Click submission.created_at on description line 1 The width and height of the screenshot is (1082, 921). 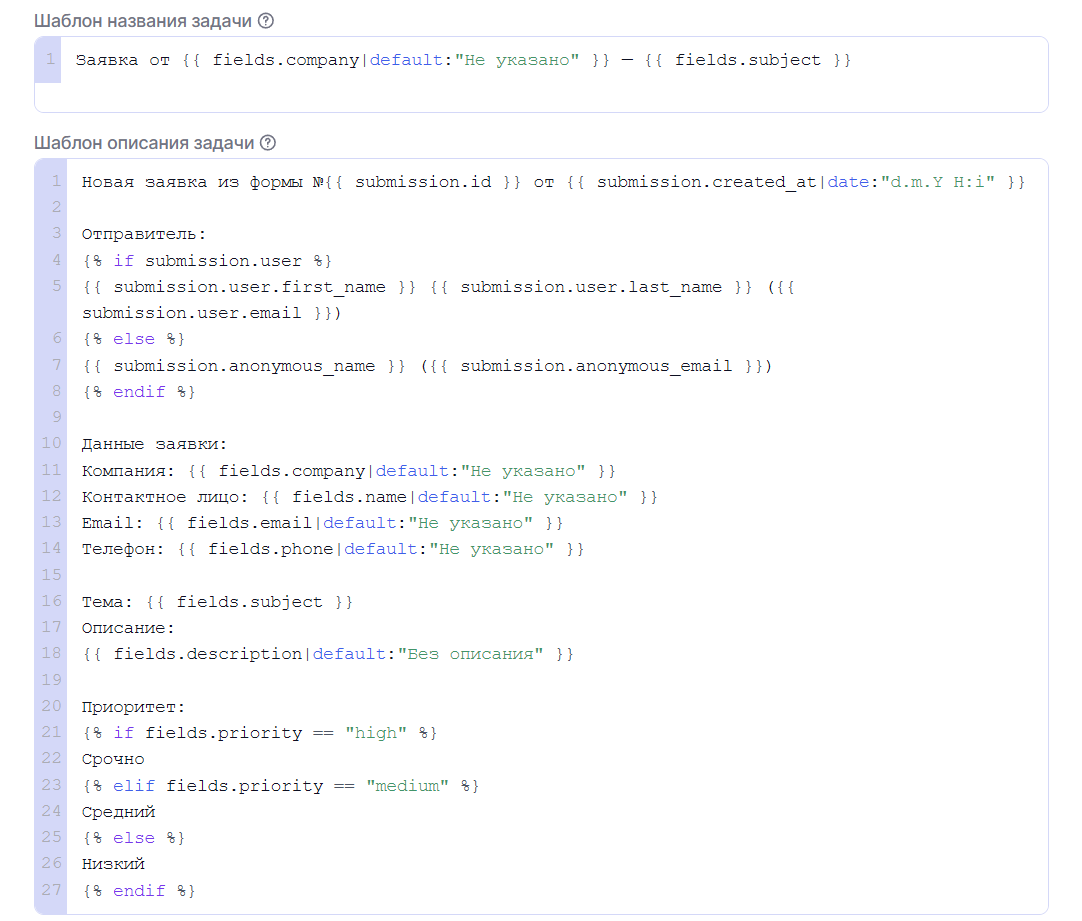(707, 183)
